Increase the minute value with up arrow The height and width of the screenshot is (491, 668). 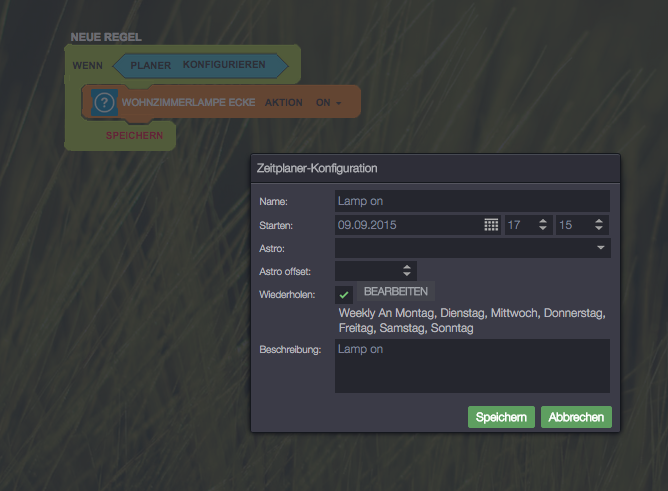click(597, 221)
